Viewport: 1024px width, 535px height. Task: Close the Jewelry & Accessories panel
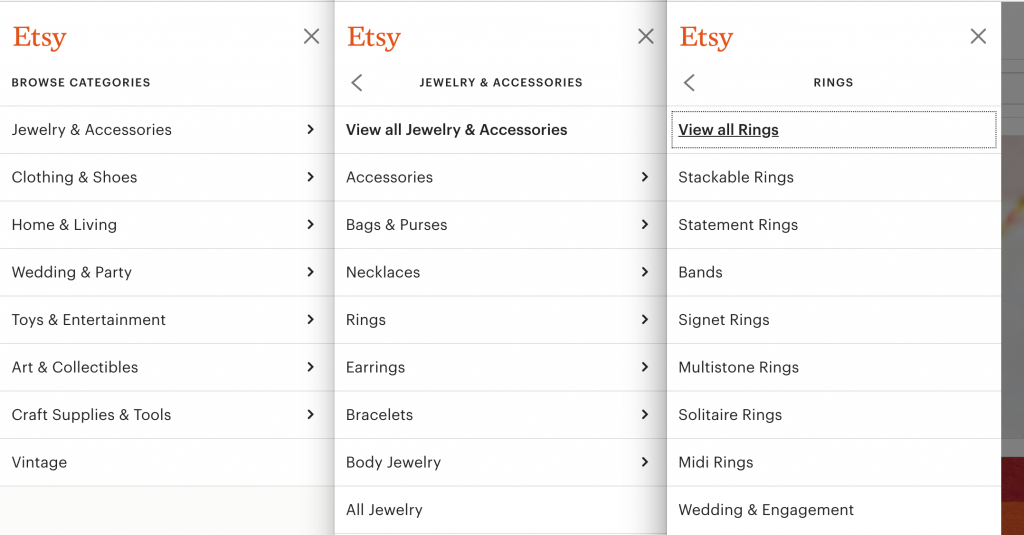click(x=645, y=37)
